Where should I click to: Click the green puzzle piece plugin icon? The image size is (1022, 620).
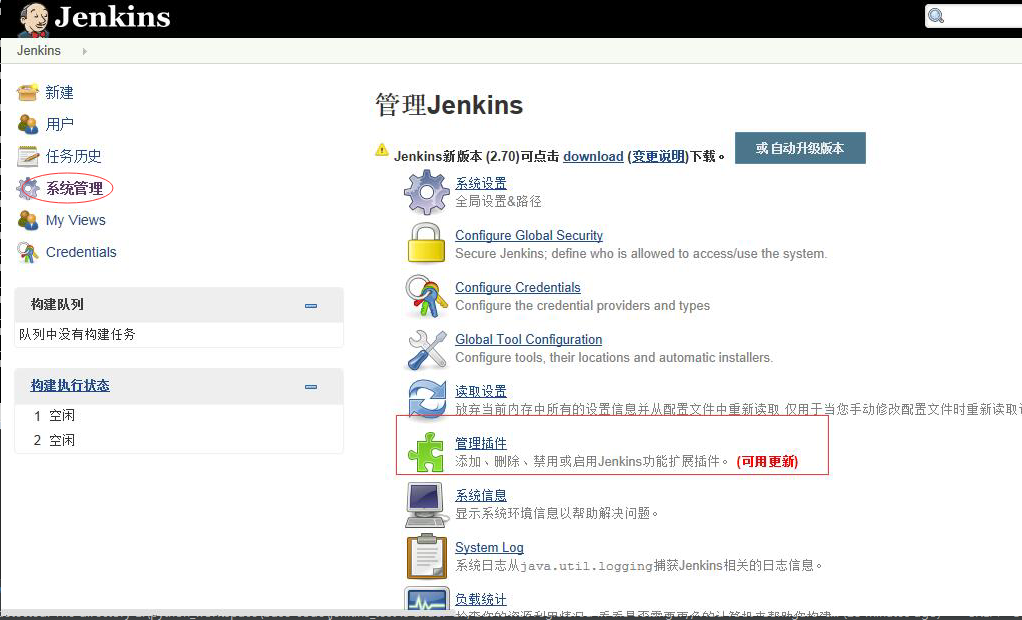tap(426, 452)
